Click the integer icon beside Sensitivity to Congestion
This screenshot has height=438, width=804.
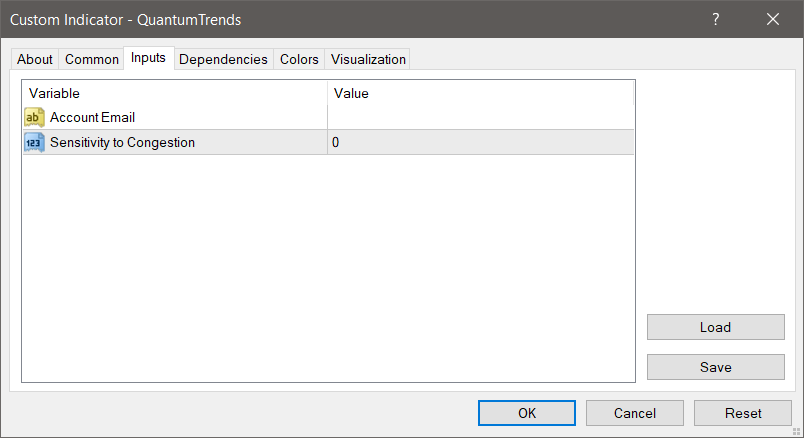(34, 142)
